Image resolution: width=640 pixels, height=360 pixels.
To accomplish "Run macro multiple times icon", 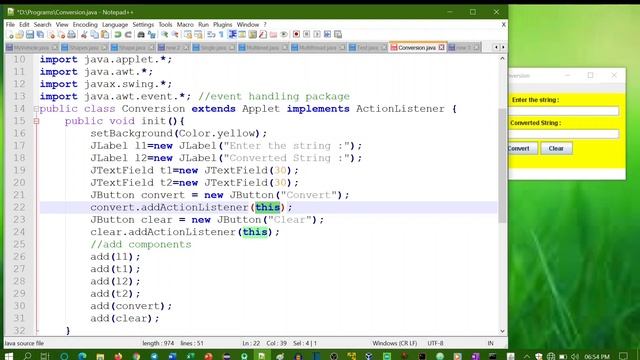I will [x=327, y=35].
